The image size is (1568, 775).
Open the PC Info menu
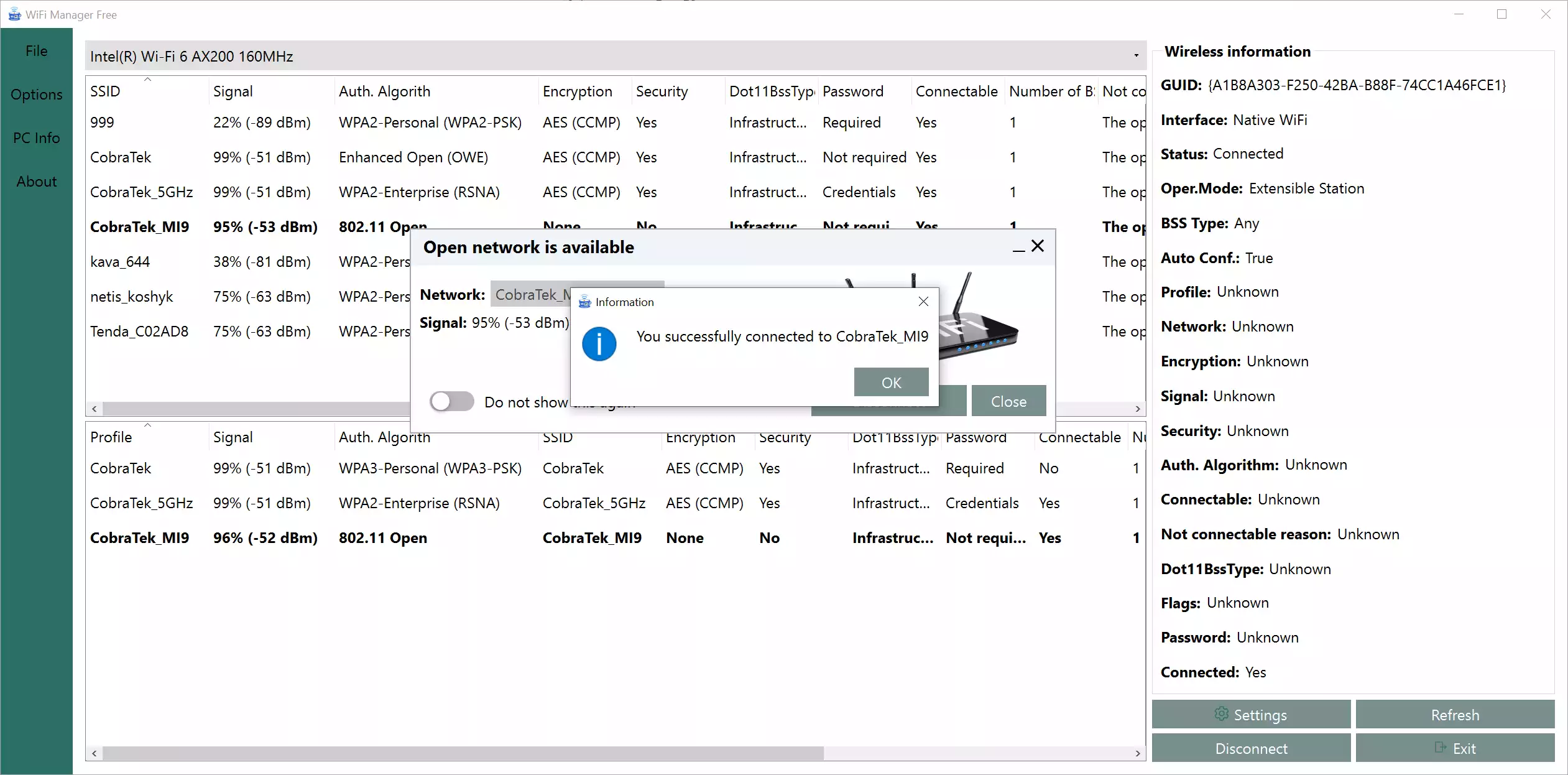pos(37,138)
